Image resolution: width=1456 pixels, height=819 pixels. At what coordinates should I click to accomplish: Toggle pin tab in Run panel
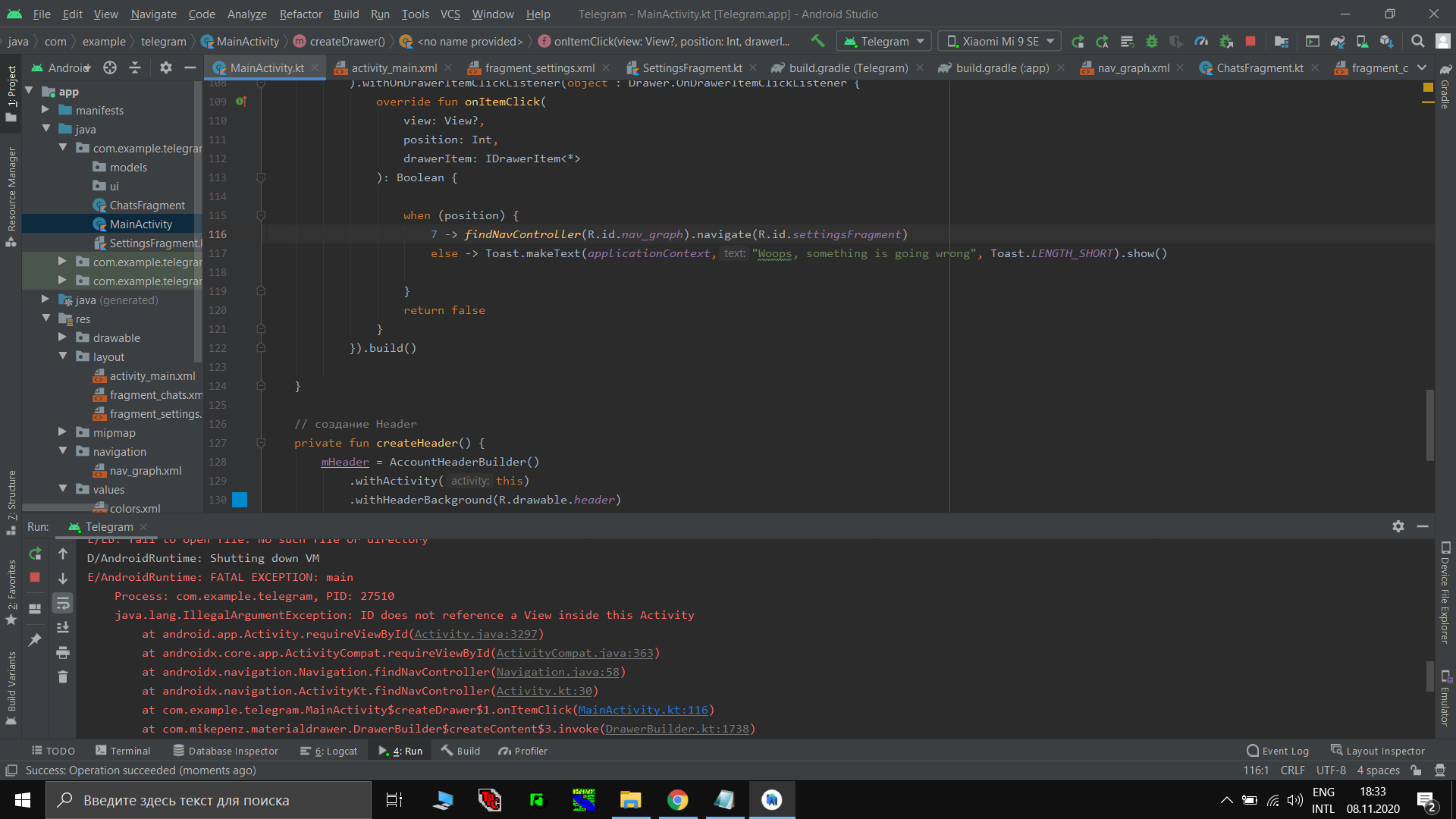pyautogui.click(x=35, y=639)
